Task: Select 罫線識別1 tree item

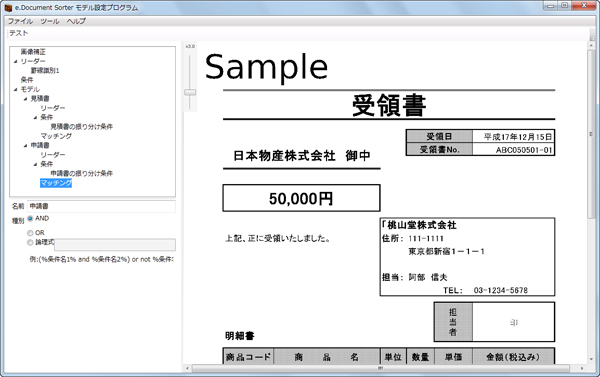Action: 45,70
